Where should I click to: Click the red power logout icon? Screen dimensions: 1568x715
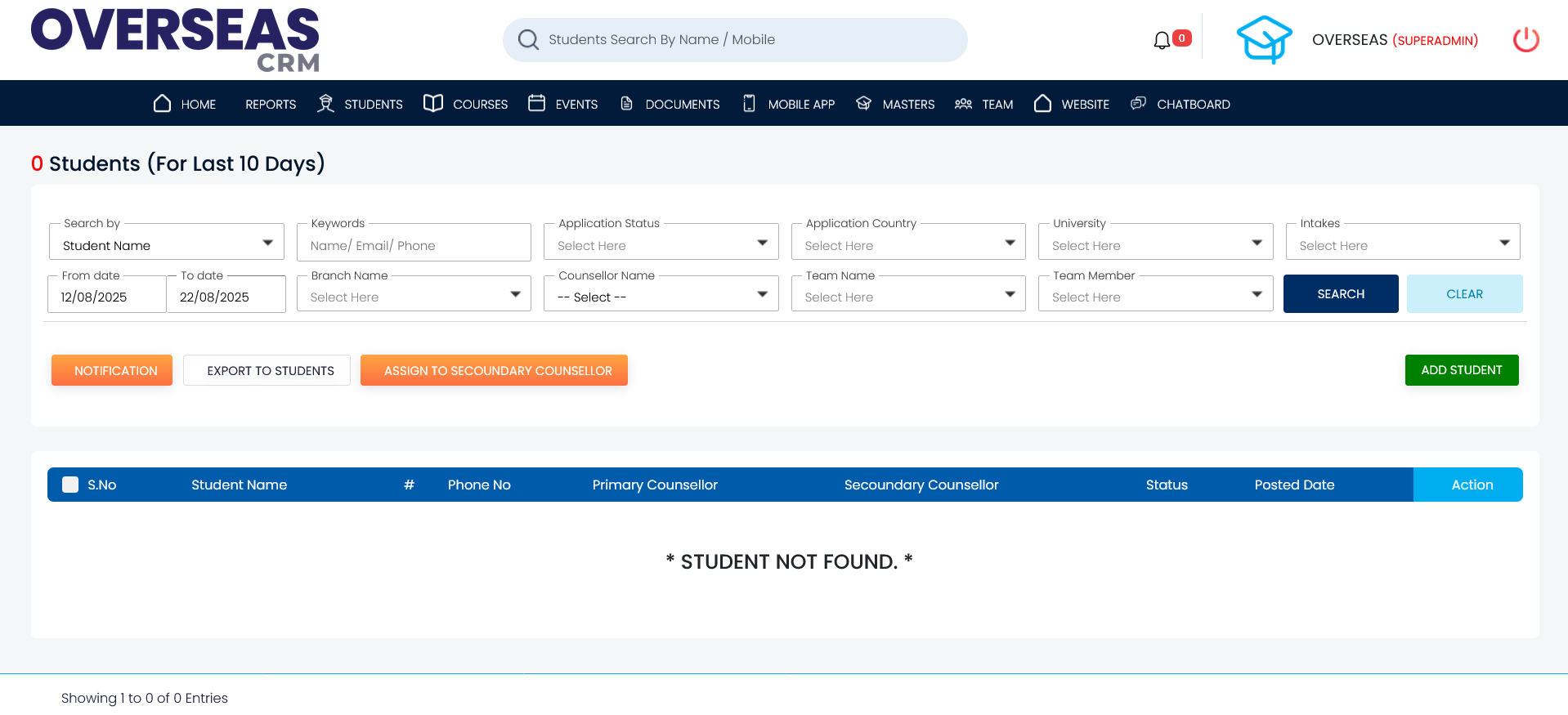point(1525,40)
